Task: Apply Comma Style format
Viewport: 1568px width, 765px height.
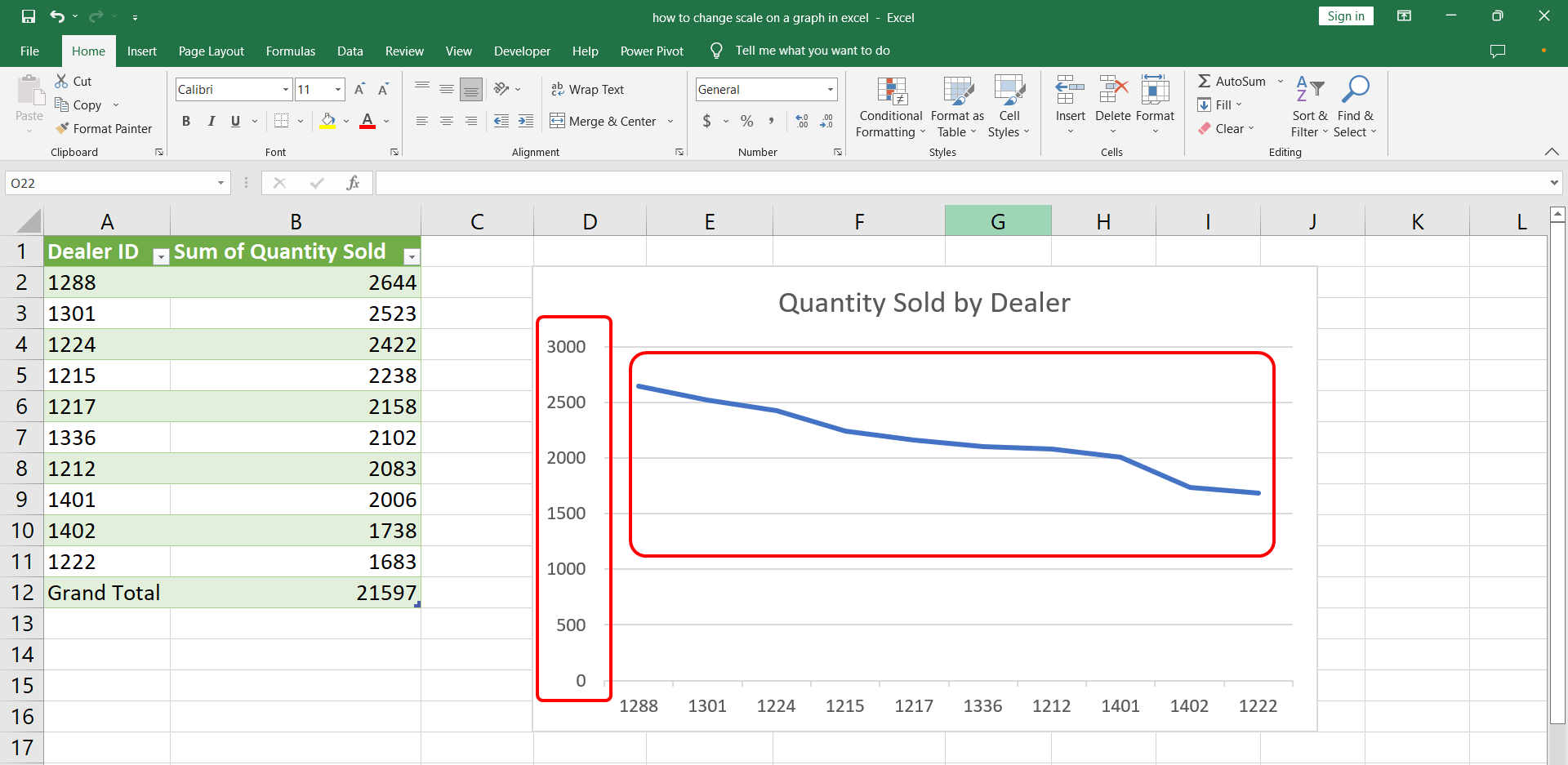Action: tap(770, 121)
